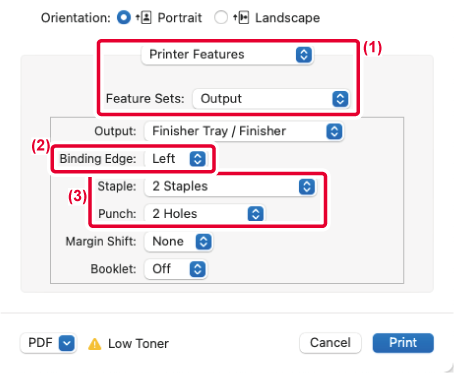Screen dimensions: 454x373
Task: Open the Punch 2 Holes dropdown
Action: coord(204,214)
